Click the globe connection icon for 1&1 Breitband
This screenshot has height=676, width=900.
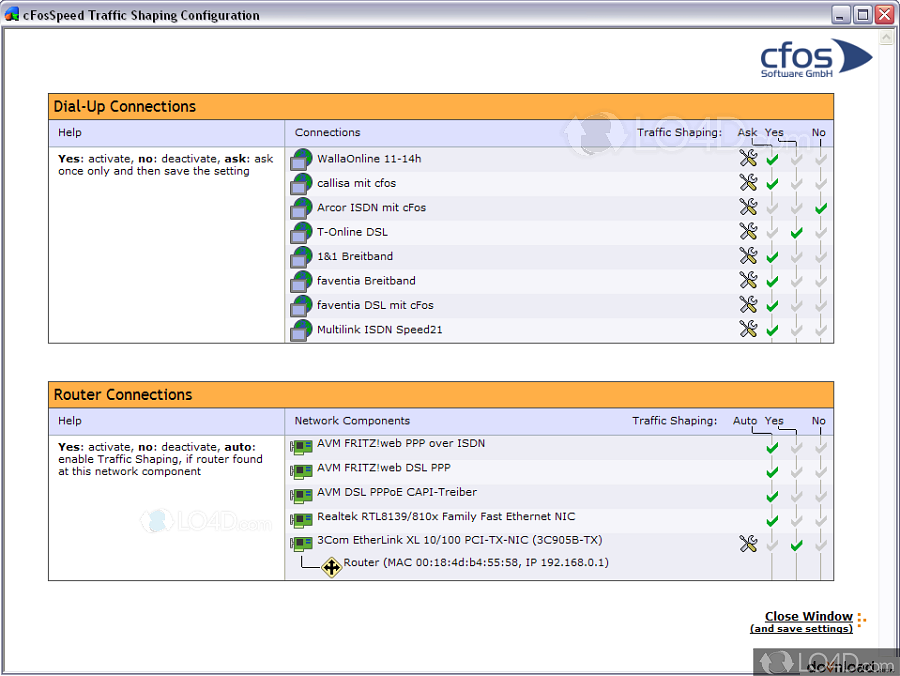[x=301, y=257]
